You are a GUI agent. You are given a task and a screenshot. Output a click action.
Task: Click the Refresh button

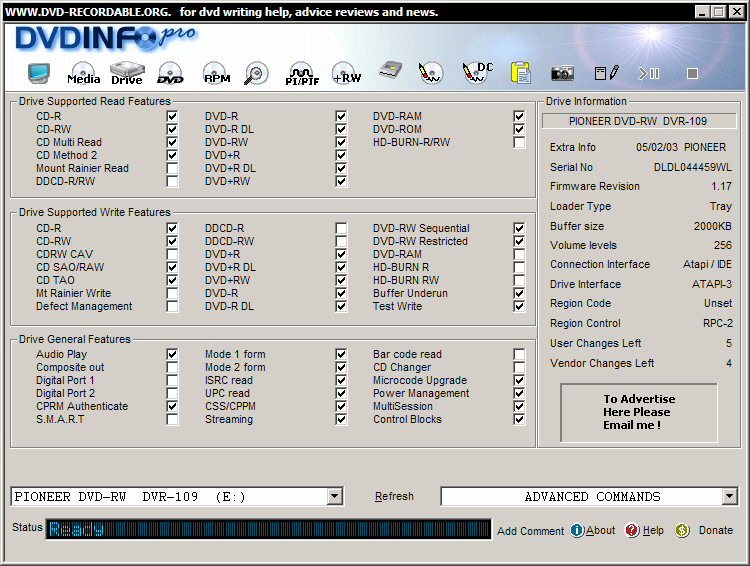pos(394,497)
